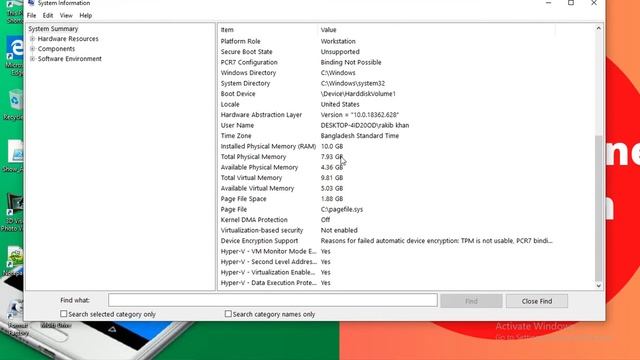Image resolution: width=640 pixels, height=360 pixels.
Task: Tick Search category names only checkbox
Action: (228, 314)
